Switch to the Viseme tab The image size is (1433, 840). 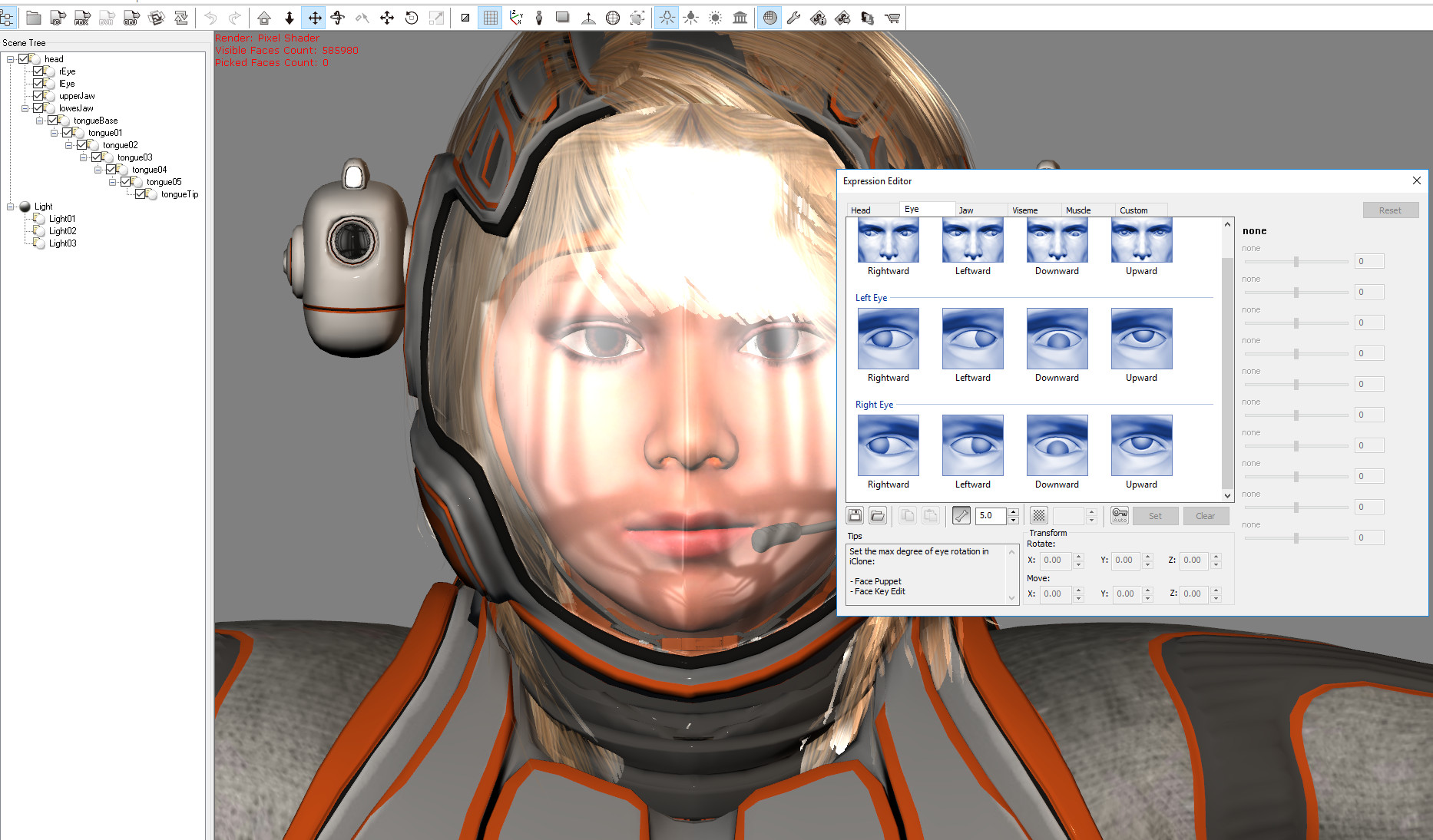(x=1034, y=210)
